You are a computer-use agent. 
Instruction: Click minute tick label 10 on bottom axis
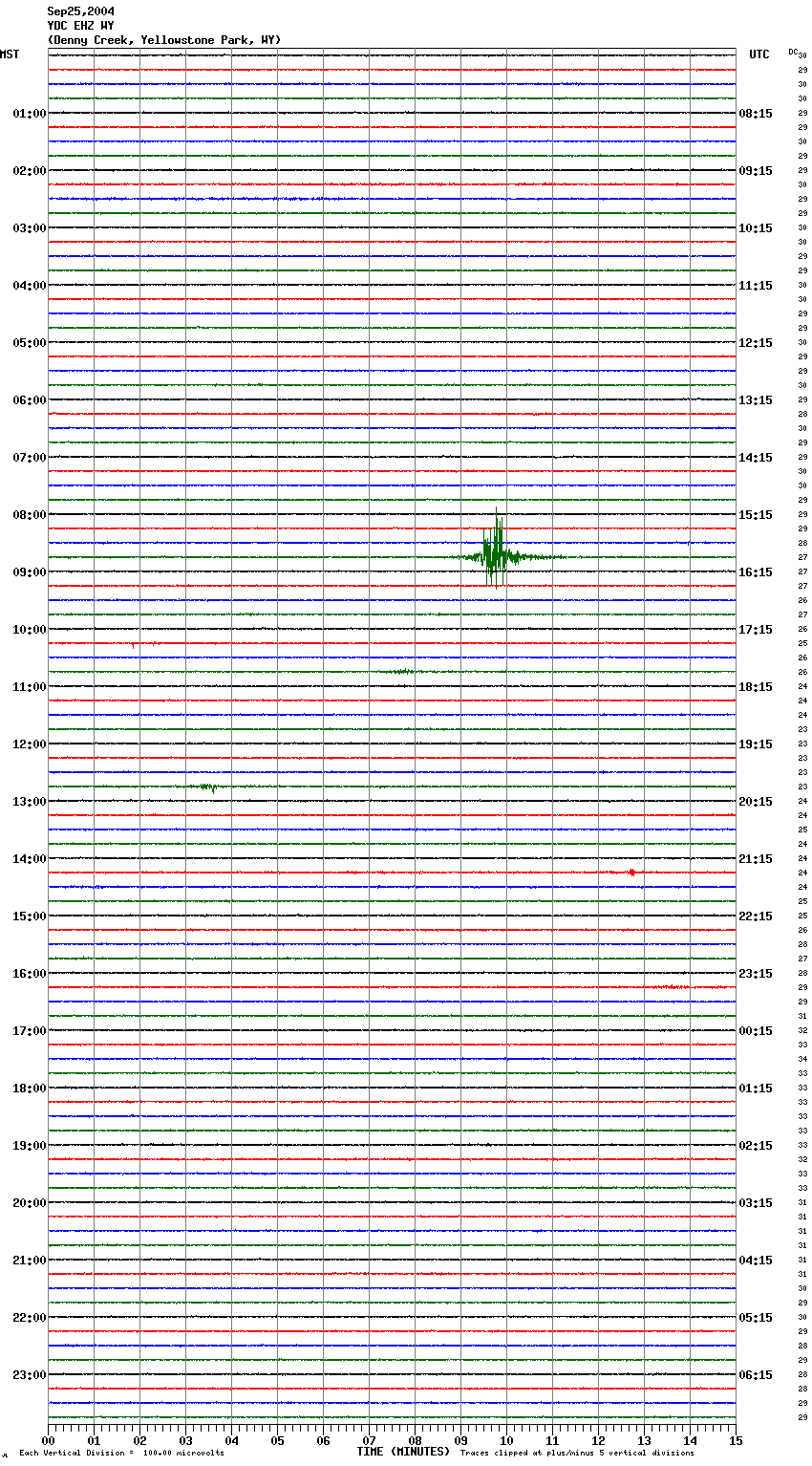click(506, 1440)
